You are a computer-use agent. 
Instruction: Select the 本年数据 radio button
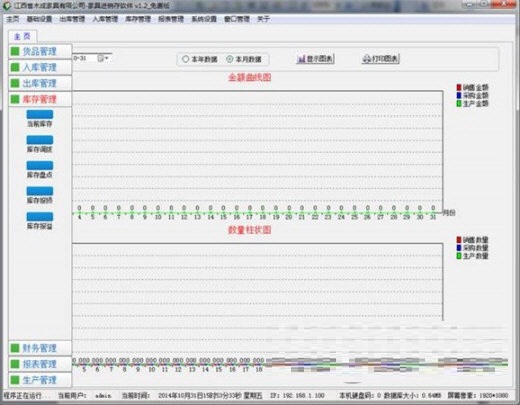[185, 59]
